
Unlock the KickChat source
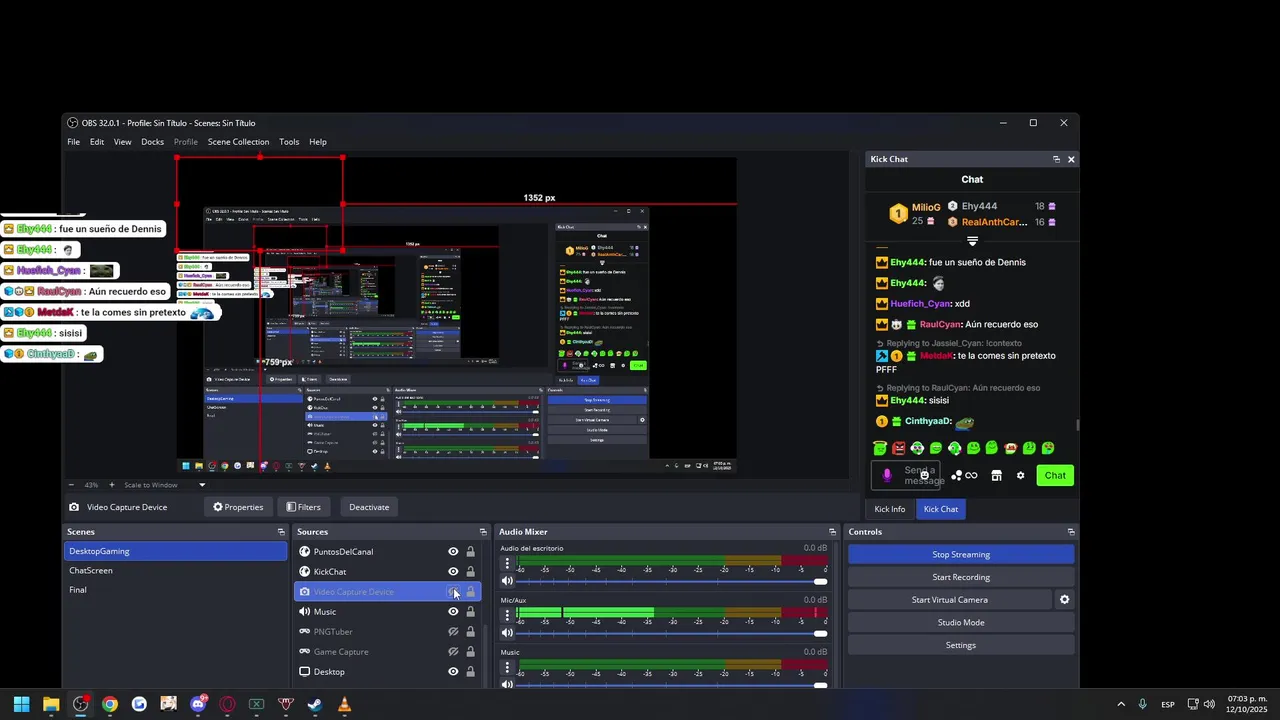click(x=470, y=572)
